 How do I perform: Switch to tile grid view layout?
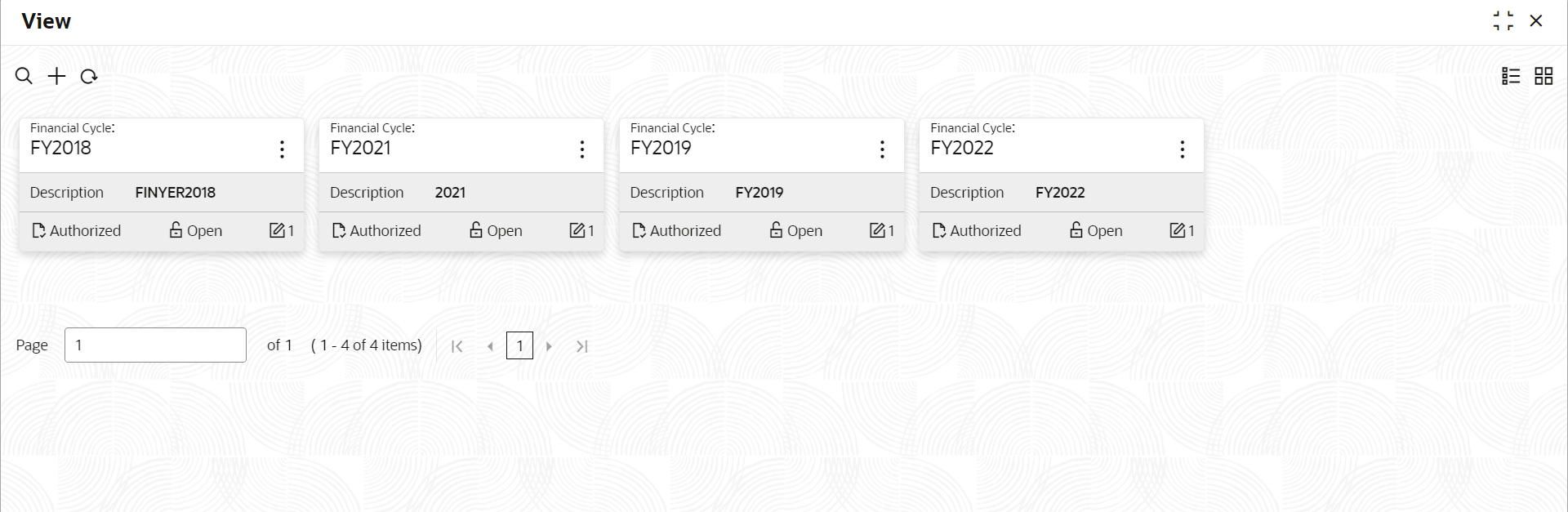(1543, 76)
